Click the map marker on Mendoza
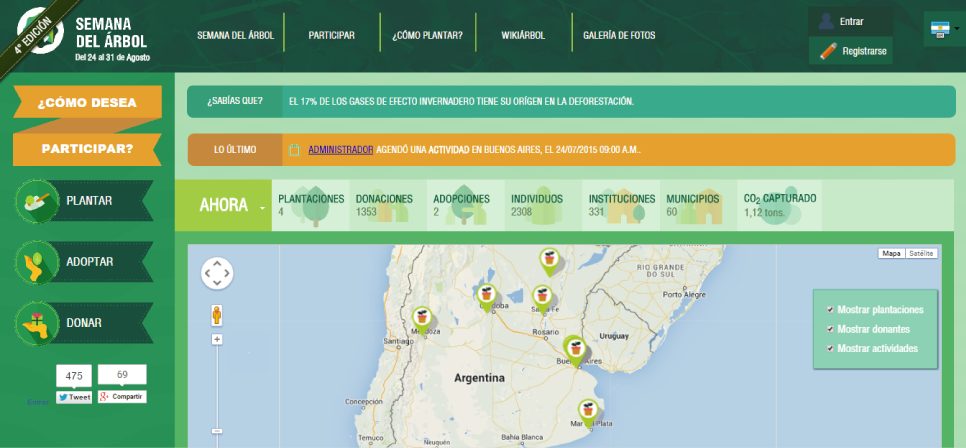 422,319
